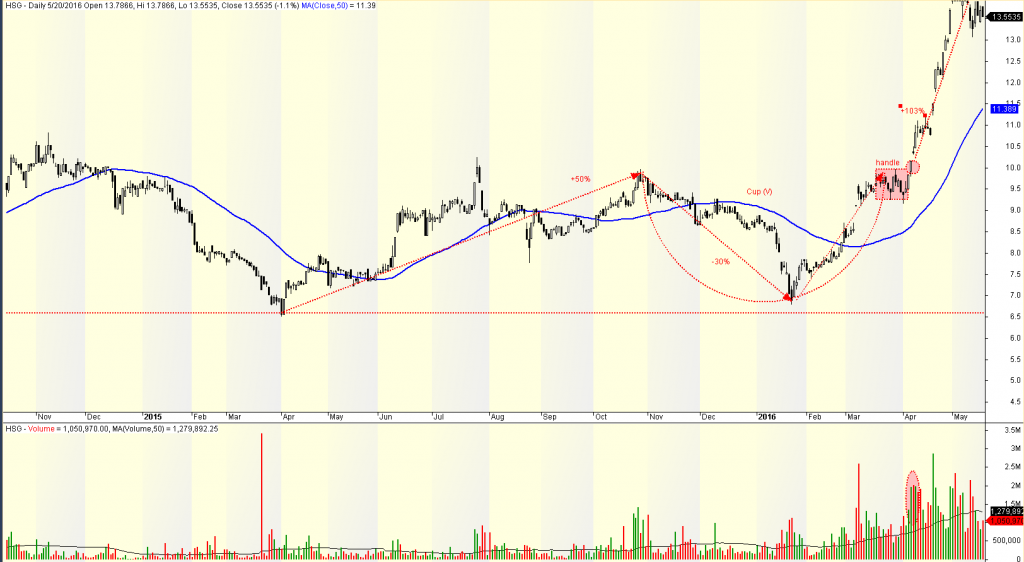
Task: Select the pink handle rectangle on chart
Action: tap(892, 185)
